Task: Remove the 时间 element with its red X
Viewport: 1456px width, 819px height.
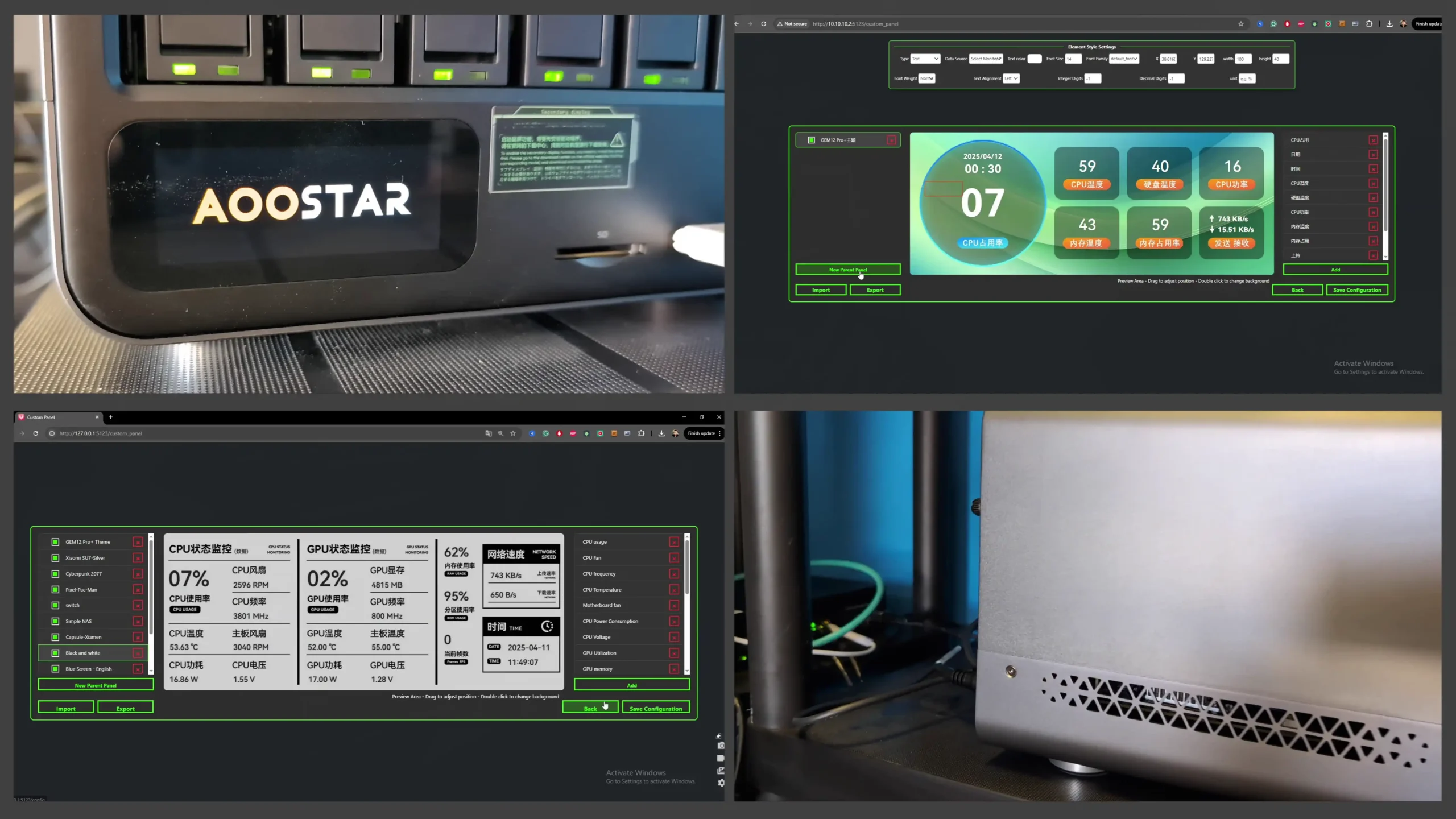Action: [x=1373, y=169]
